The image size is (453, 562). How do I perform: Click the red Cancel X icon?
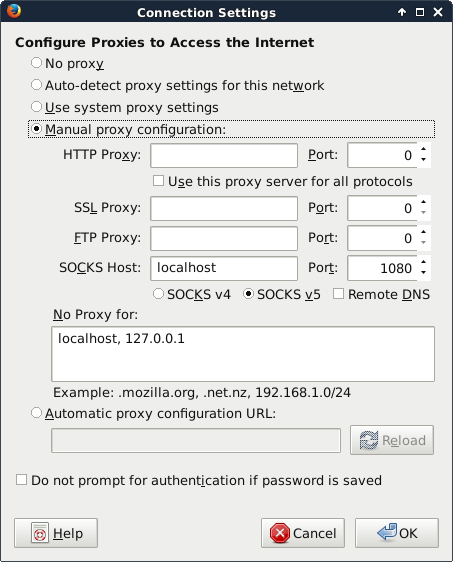[280, 533]
